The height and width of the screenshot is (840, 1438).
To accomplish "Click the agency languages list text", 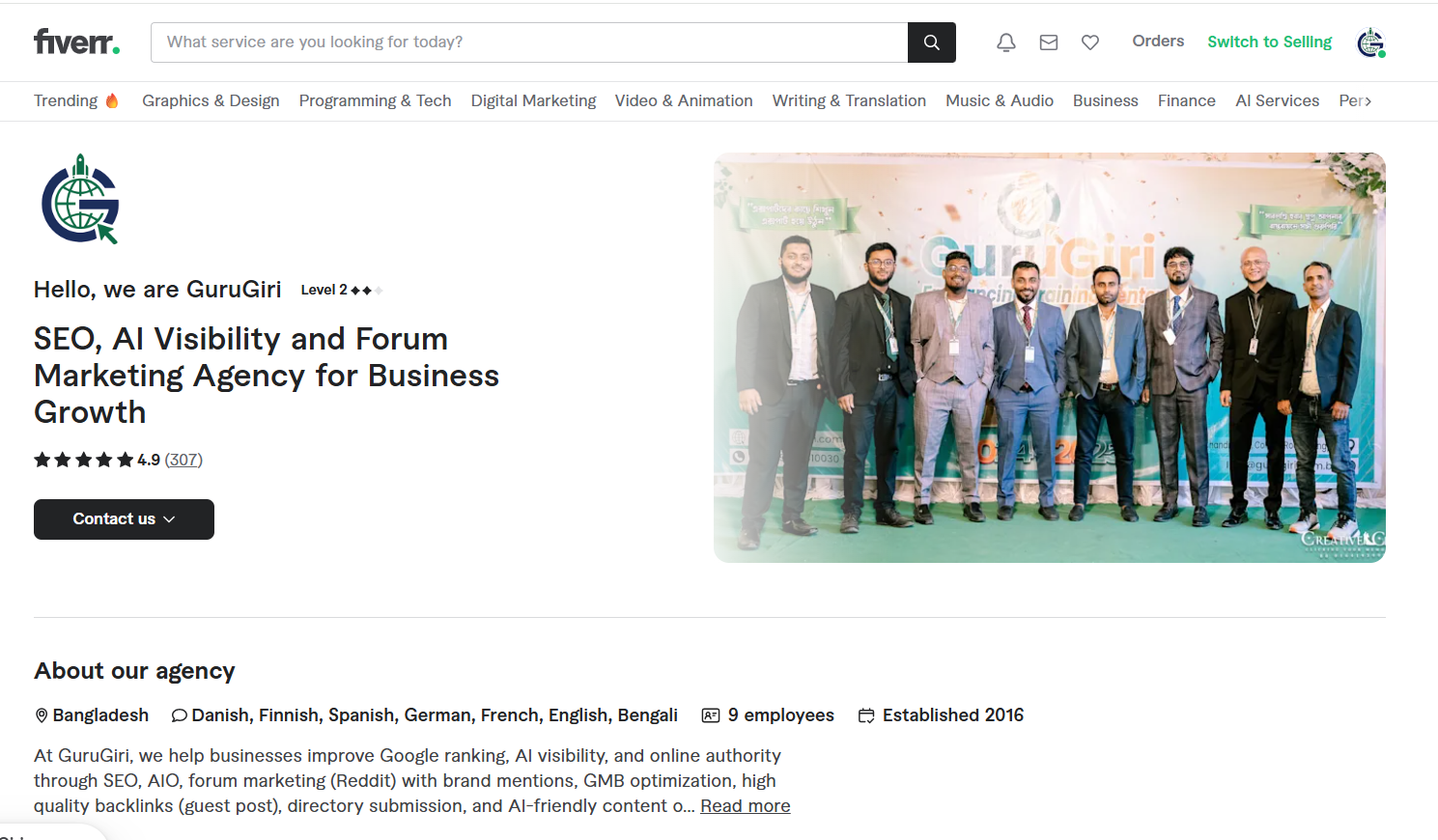I will point(435,715).
